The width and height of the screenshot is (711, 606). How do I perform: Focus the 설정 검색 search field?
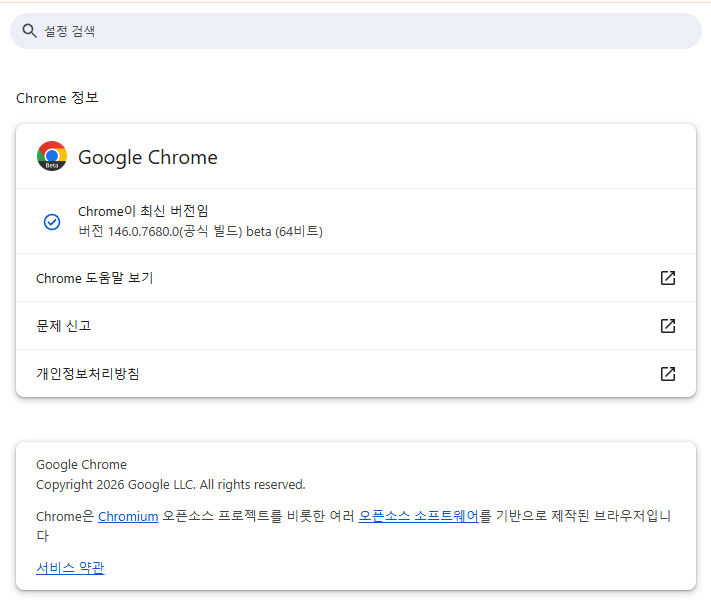point(360,31)
